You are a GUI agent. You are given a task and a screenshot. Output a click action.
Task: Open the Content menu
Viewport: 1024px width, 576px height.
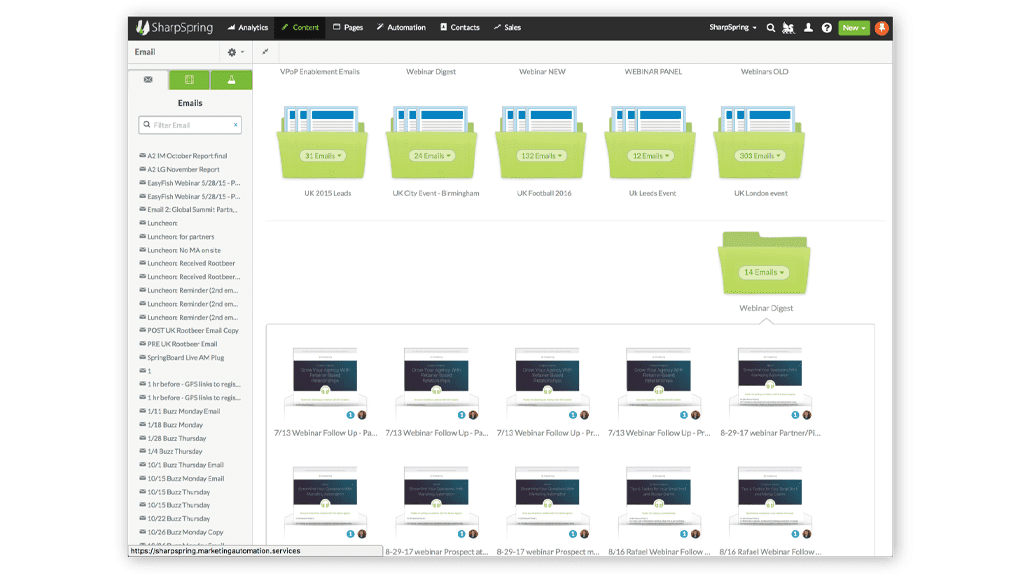point(300,27)
